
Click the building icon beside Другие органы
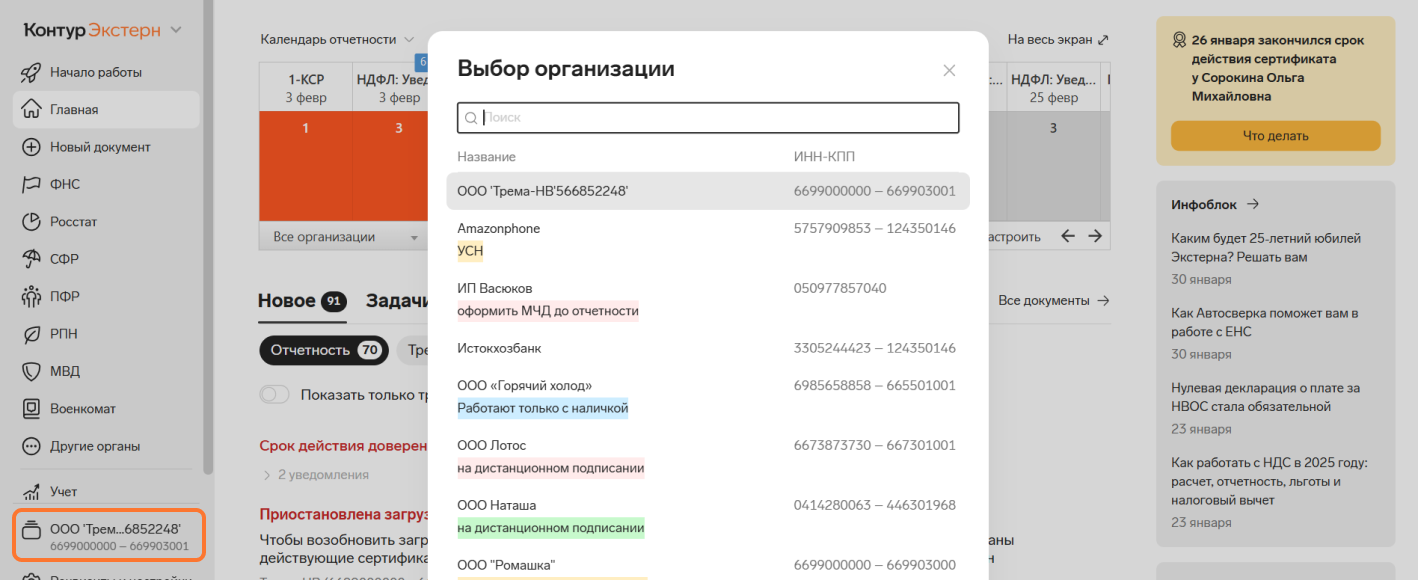click(31, 446)
